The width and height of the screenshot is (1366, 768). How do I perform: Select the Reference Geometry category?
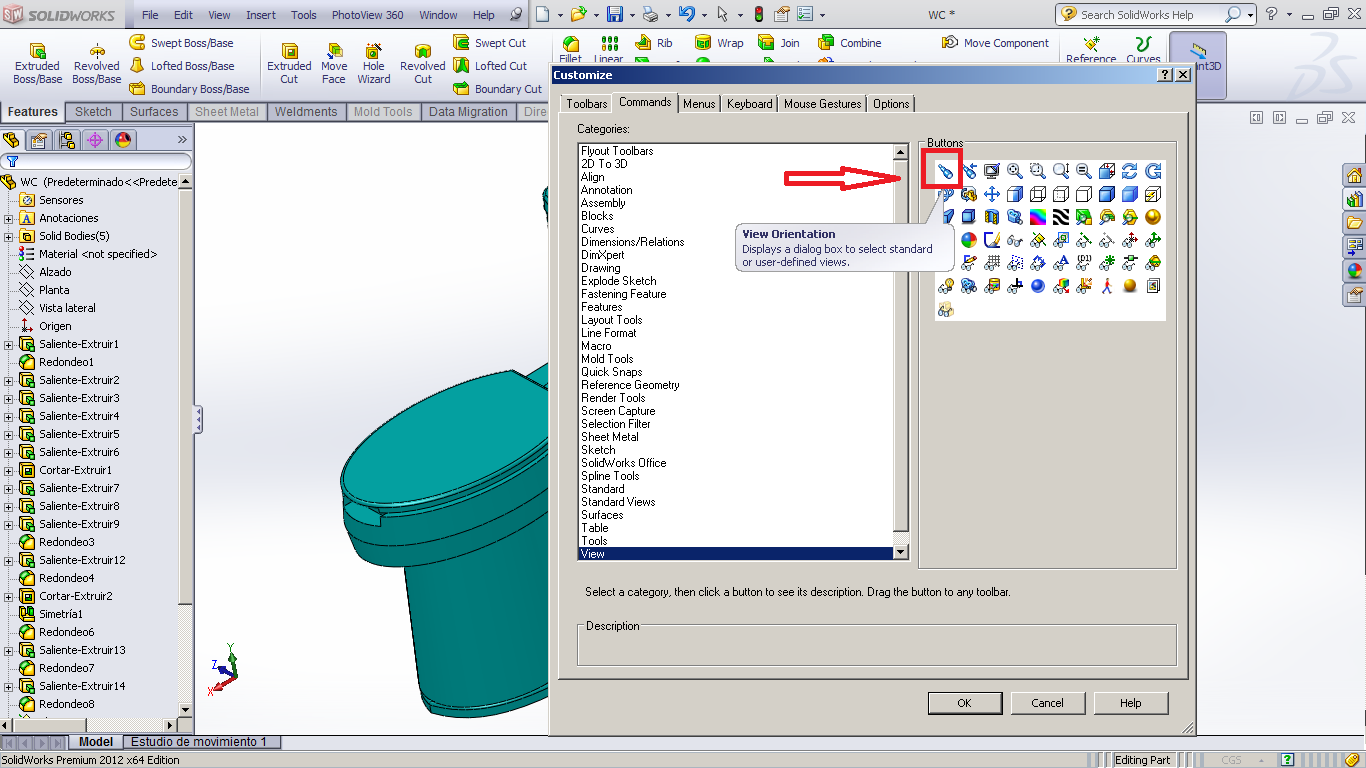[x=630, y=385]
